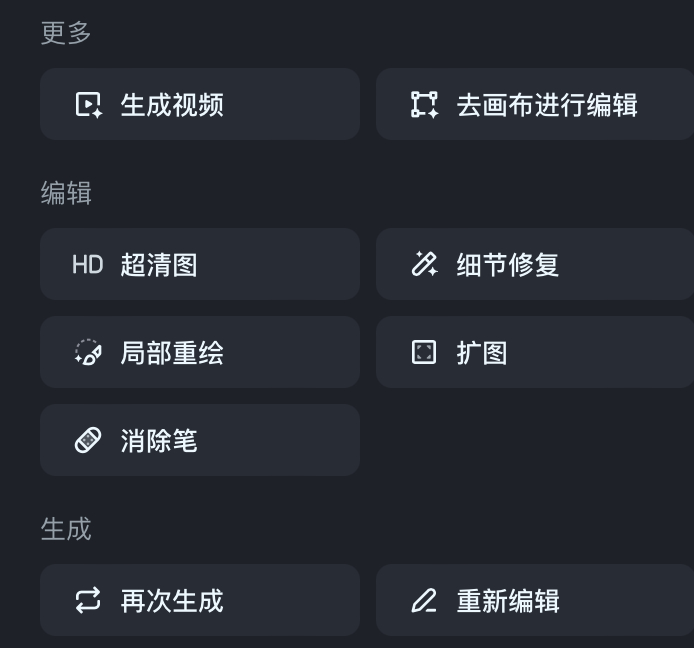
Task: Click the loop arrows icon for 再次生成
Action: (88, 600)
